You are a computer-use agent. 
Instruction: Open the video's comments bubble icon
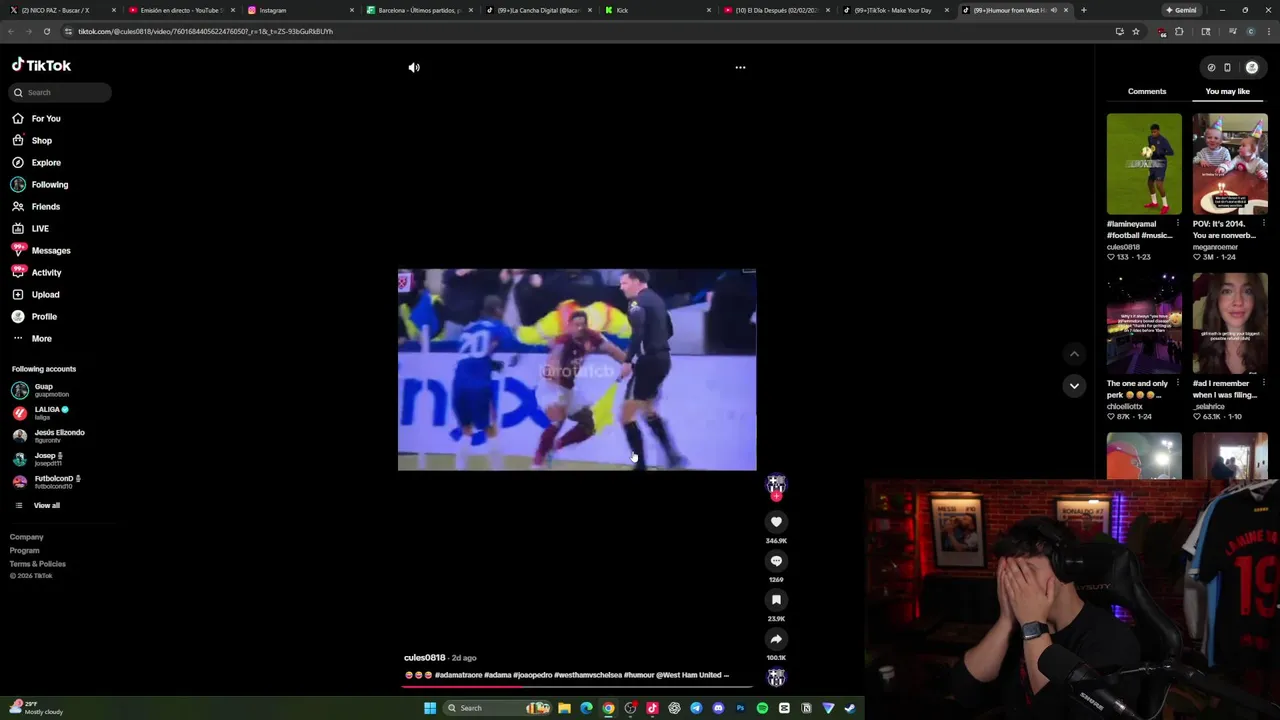click(x=776, y=561)
